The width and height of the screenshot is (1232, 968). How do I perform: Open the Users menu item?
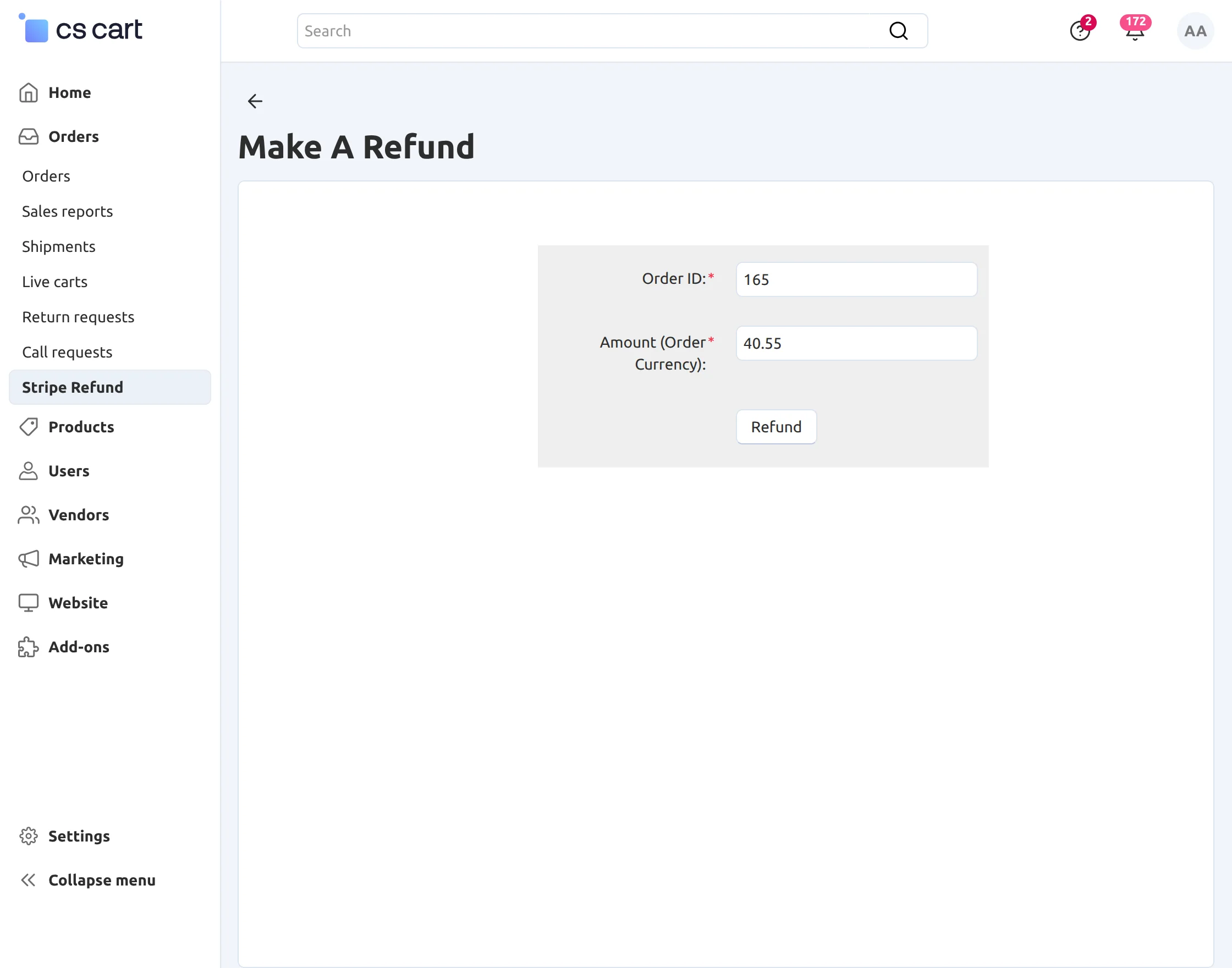pyautogui.click(x=69, y=471)
